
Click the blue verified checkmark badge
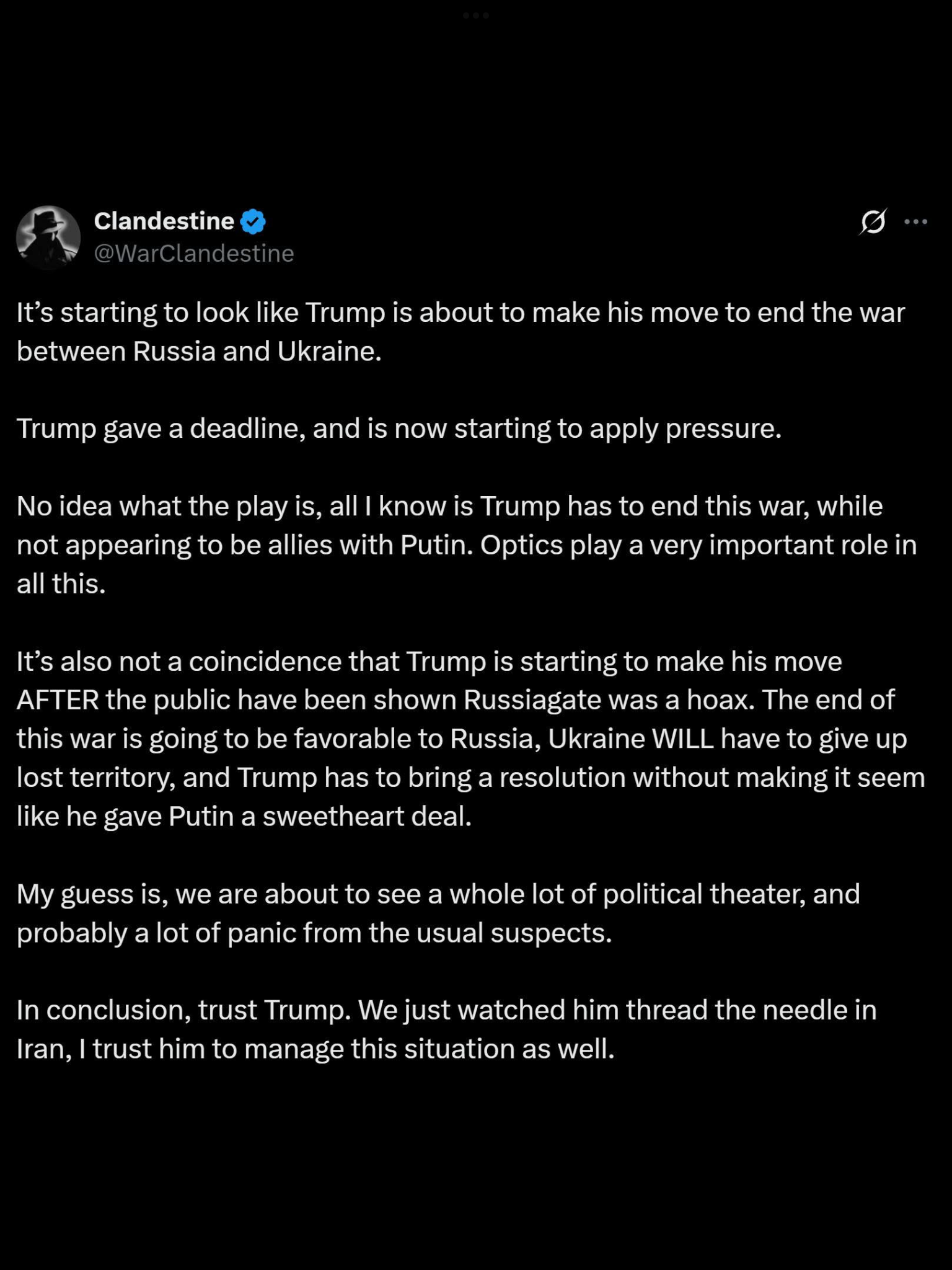(253, 221)
